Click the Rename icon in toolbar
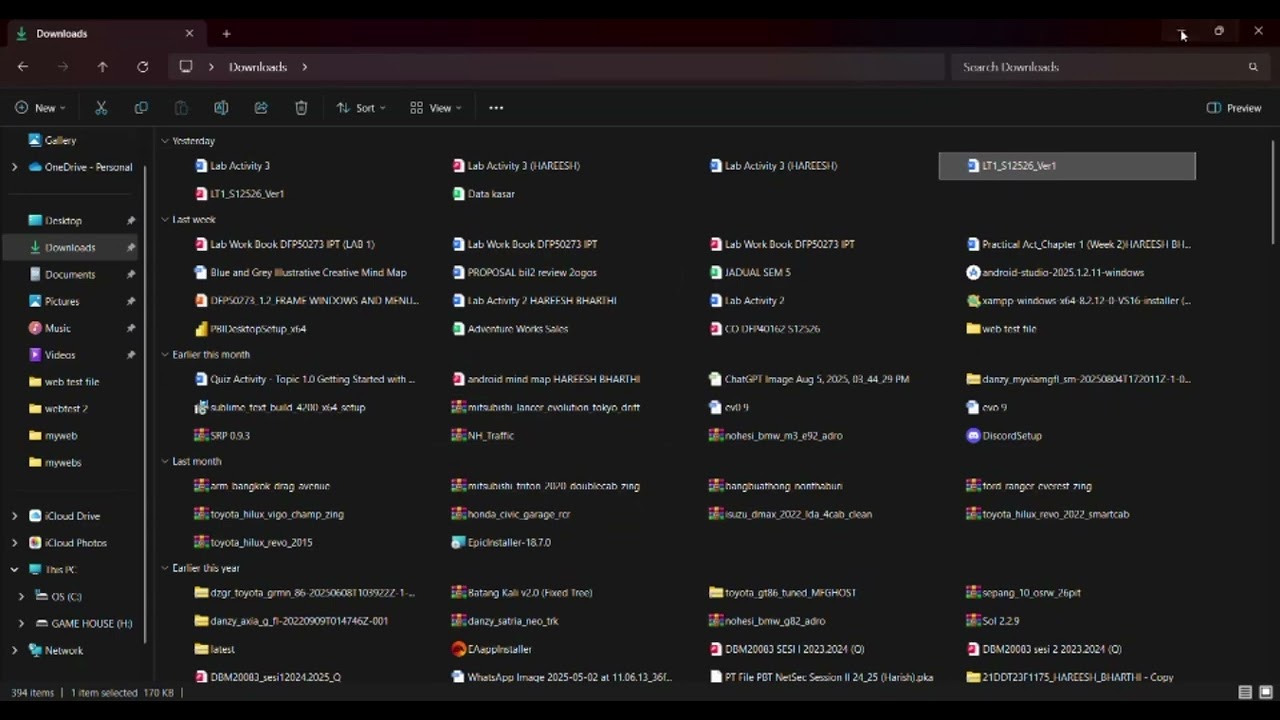The height and width of the screenshot is (720, 1280). tap(221, 108)
